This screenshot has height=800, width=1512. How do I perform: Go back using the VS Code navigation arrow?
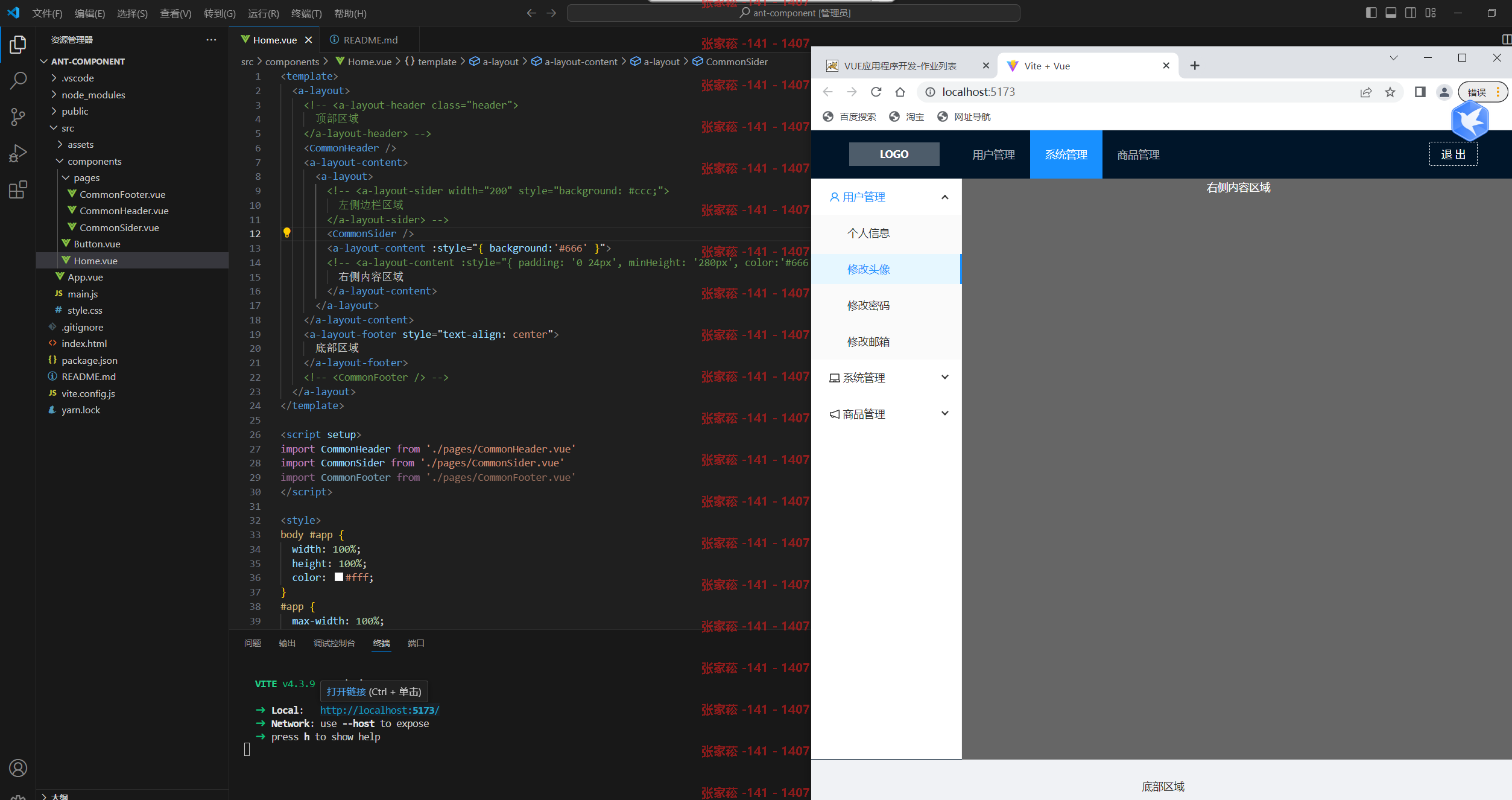(x=531, y=13)
